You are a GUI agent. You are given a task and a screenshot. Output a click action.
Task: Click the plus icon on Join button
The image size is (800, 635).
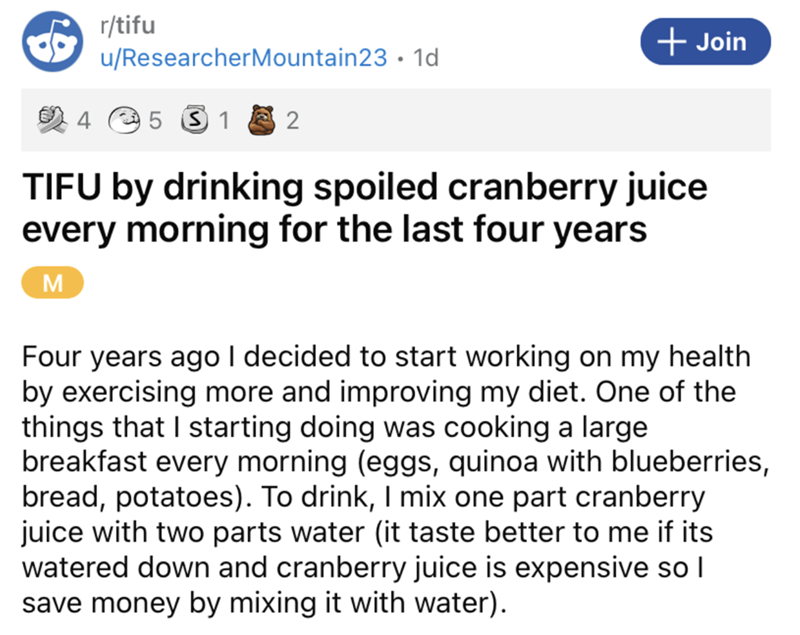[x=666, y=41]
